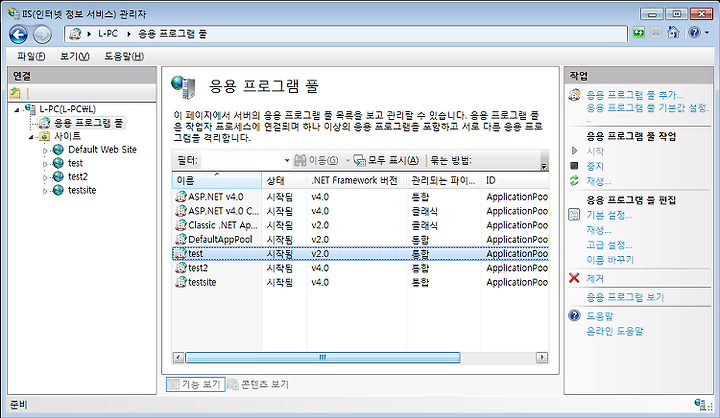
Task: Sort by the 상태 column header
Action: tap(284, 181)
